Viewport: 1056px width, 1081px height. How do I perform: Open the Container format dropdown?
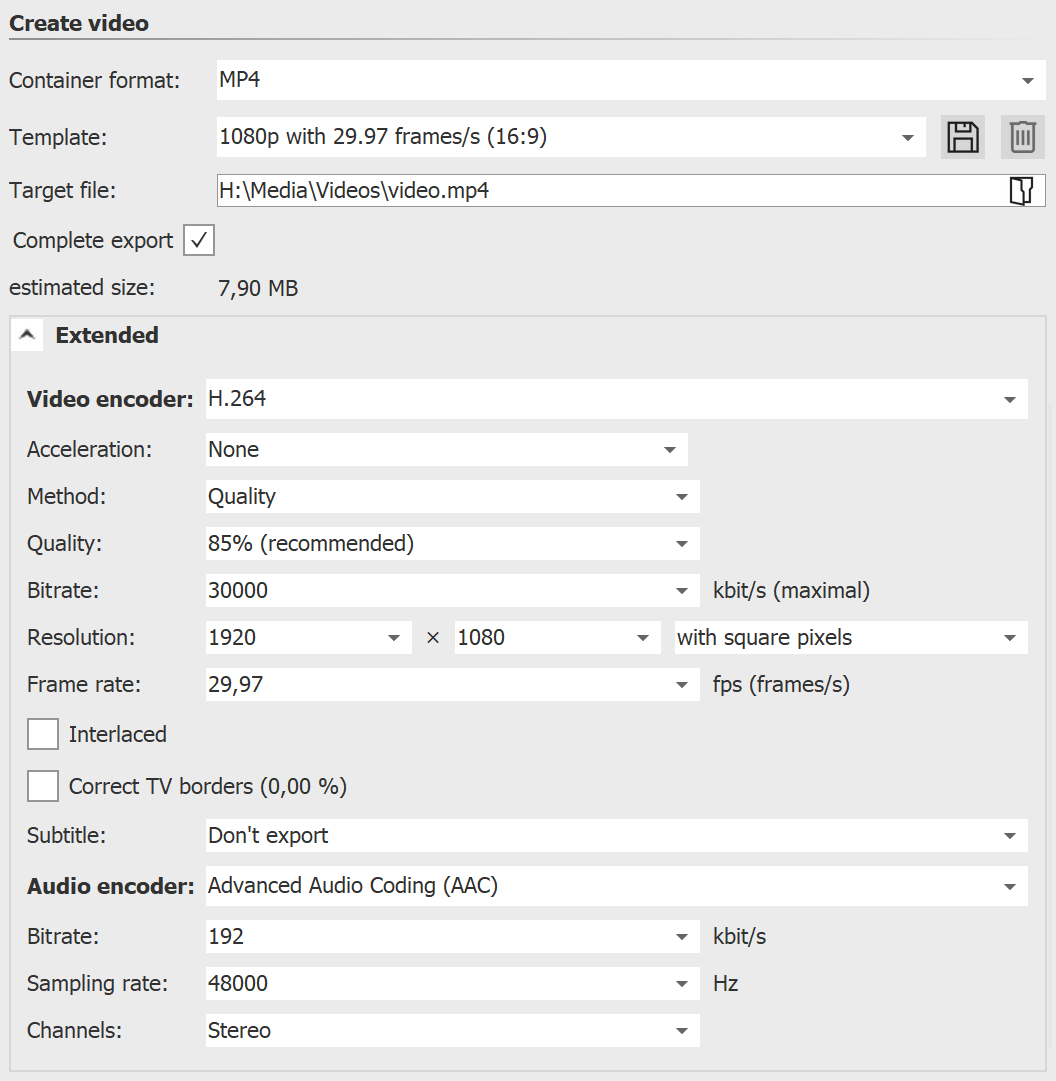(1028, 80)
